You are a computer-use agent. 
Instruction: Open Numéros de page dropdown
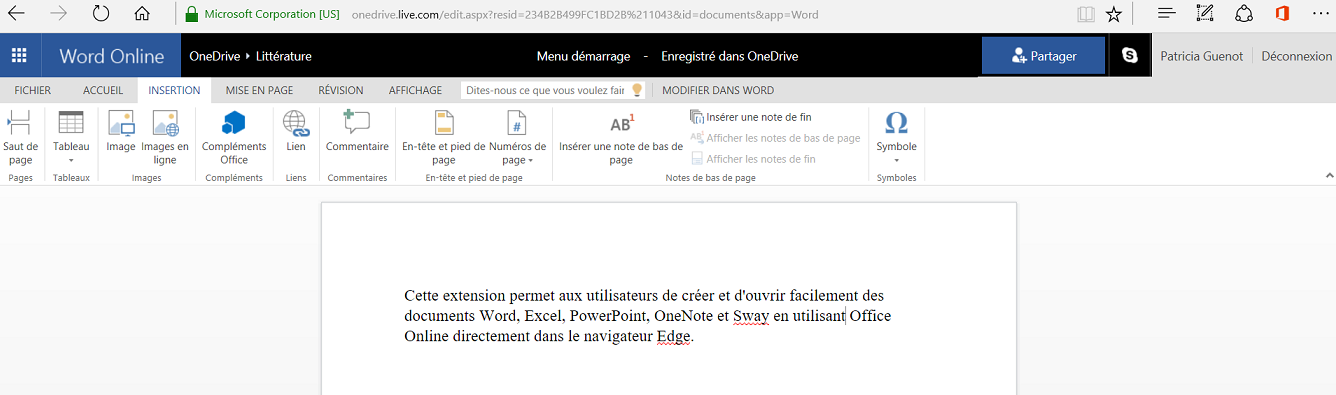517,138
